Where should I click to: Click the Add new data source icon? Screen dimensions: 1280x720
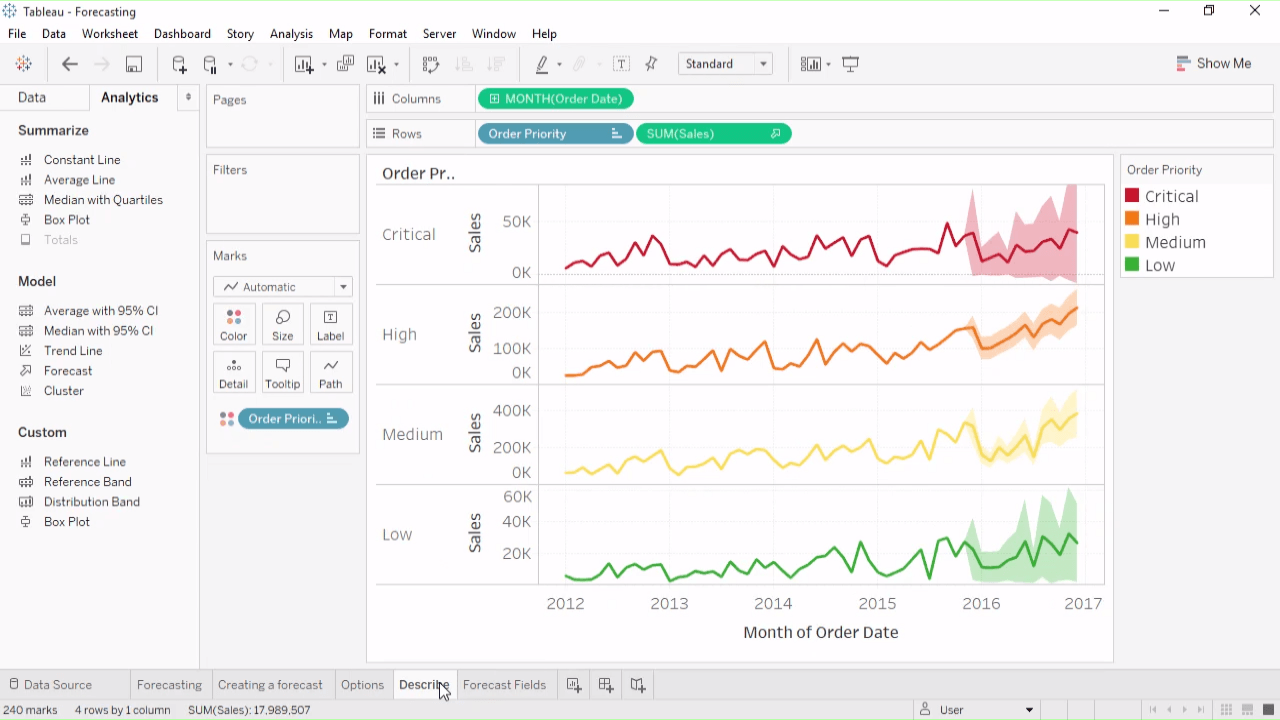179,64
